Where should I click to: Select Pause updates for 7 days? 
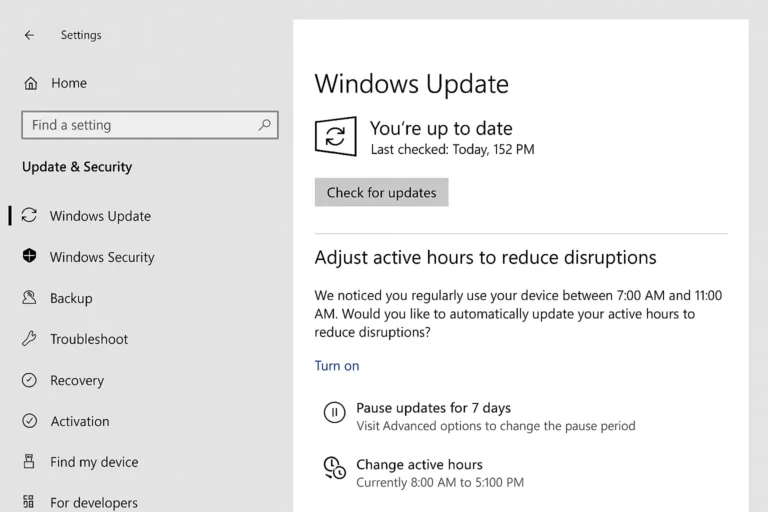click(x=433, y=408)
